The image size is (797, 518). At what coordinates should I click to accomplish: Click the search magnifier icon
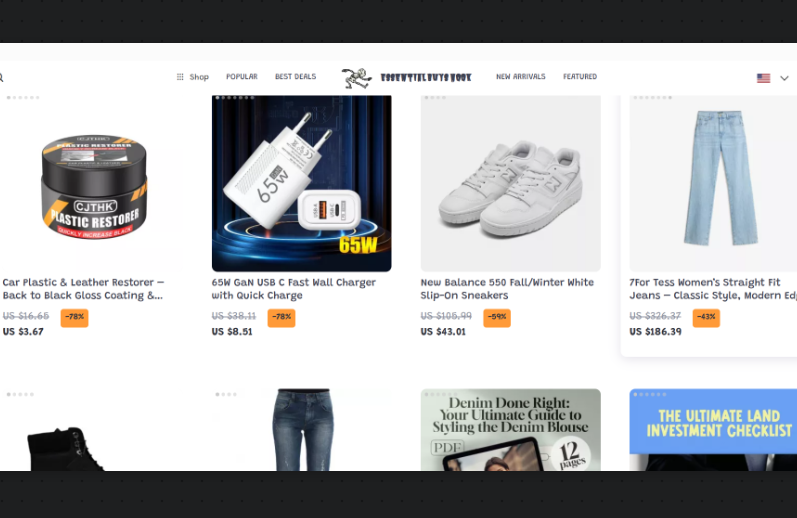coord(1,78)
